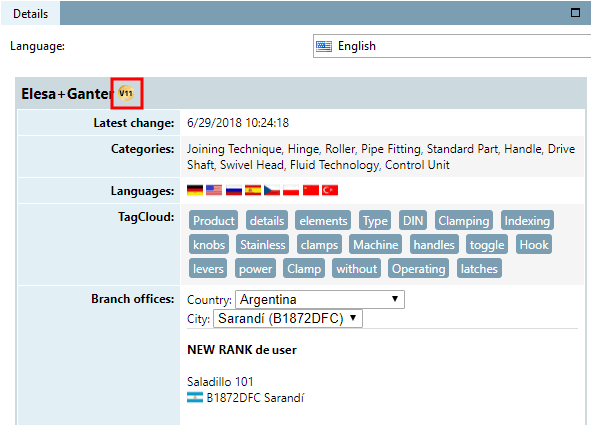Click the Indexing tag
The image size is (591, 425).
pyautogui.click(x=527, y=220)
